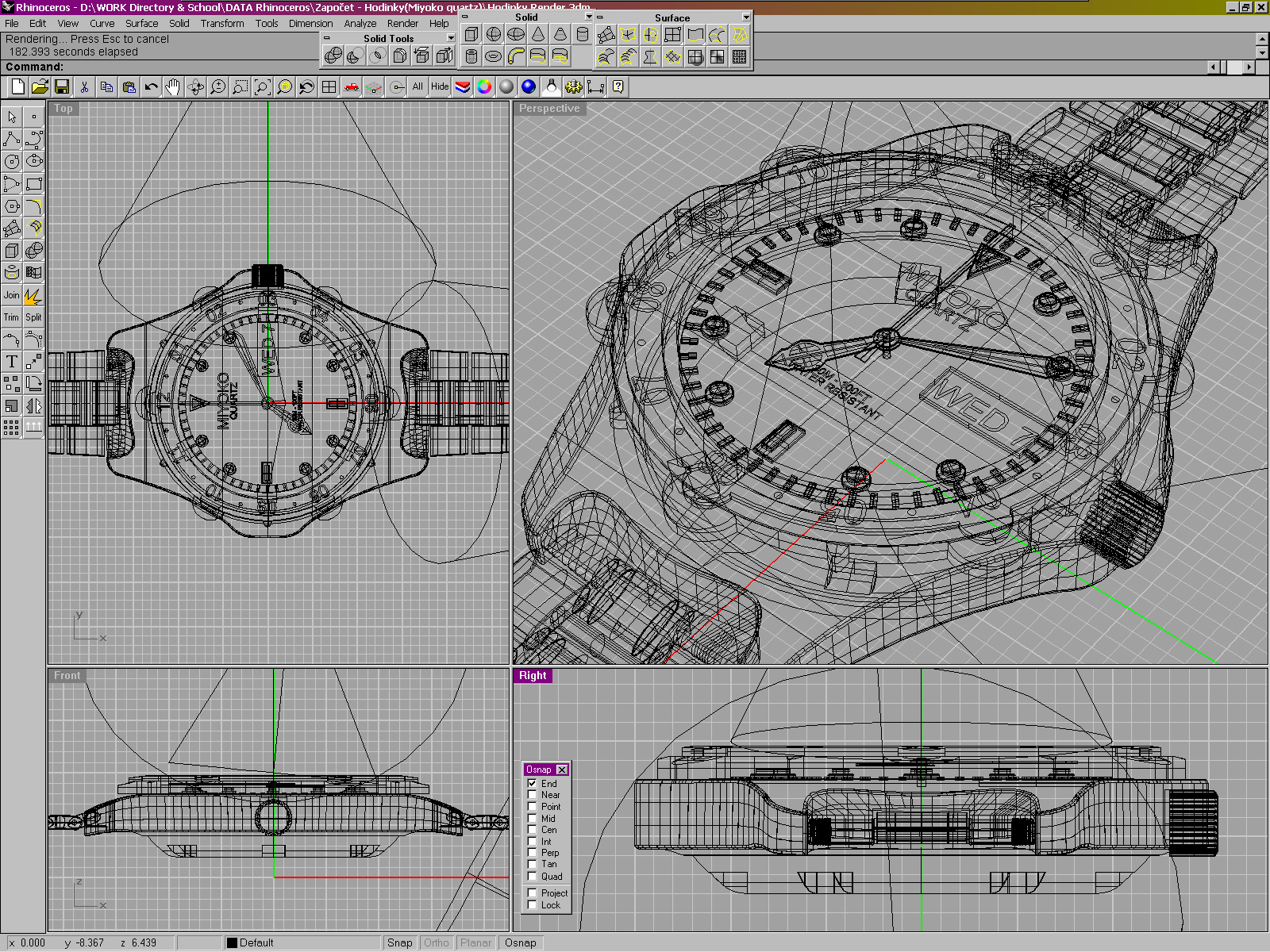Enable the Perp object snap

click(532, 853)
